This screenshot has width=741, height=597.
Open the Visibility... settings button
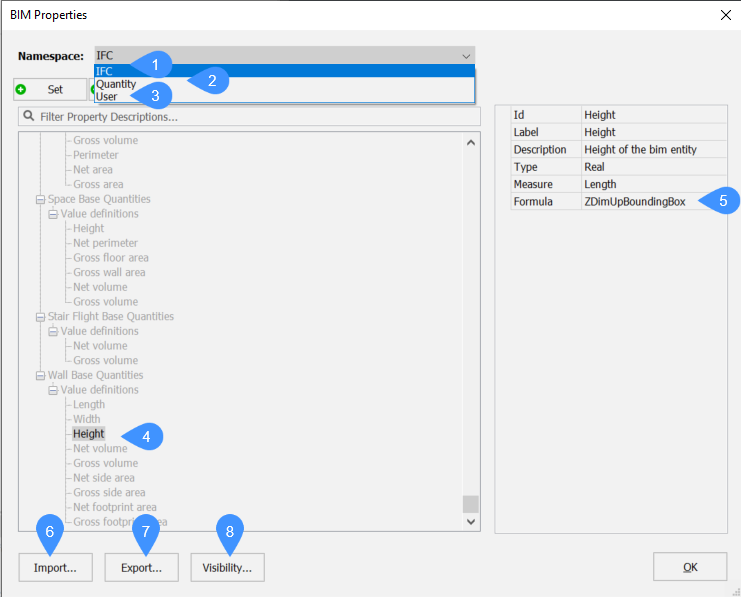[227, 567]
